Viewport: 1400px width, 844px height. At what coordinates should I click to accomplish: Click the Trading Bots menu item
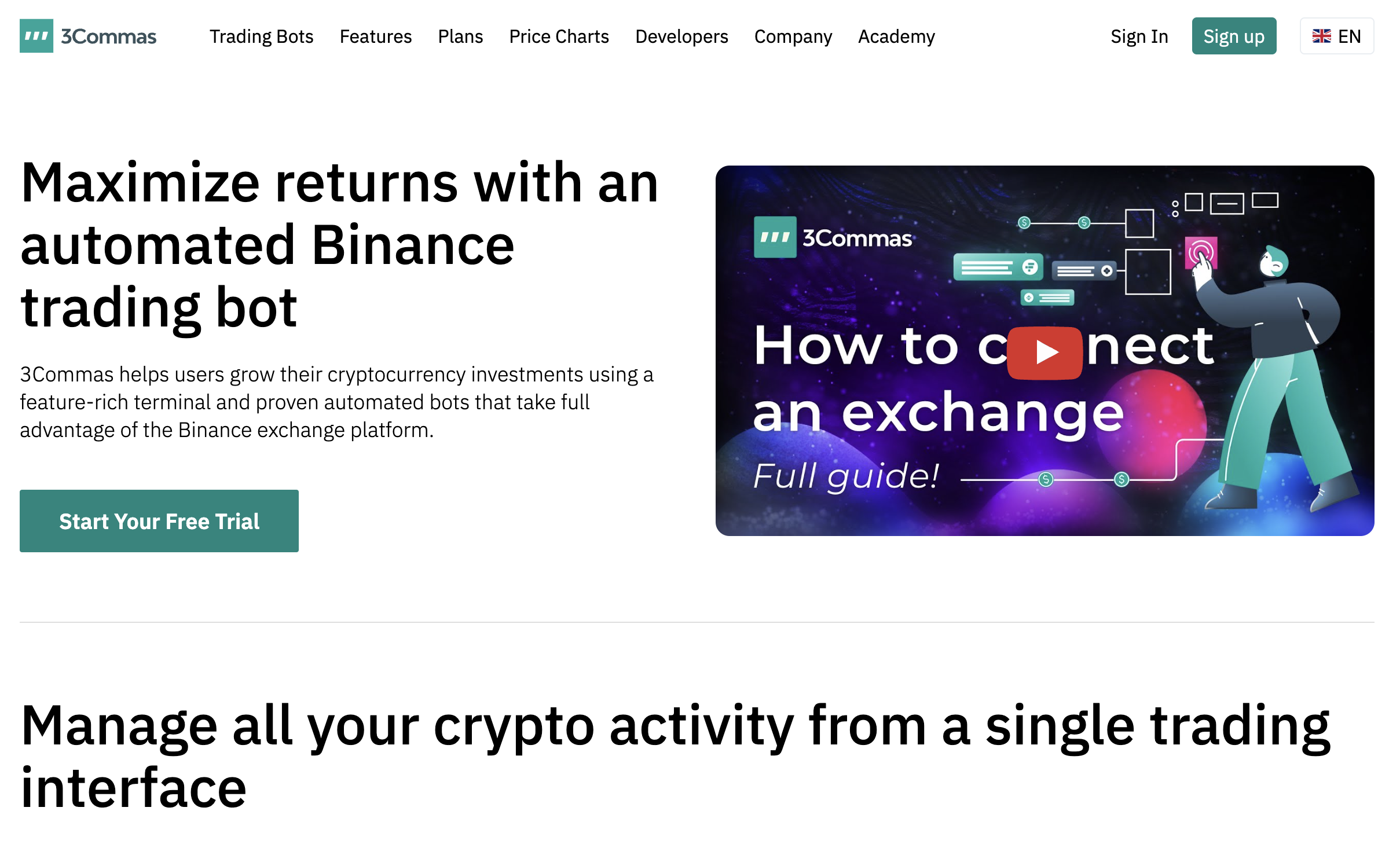[x=261, y=36]
